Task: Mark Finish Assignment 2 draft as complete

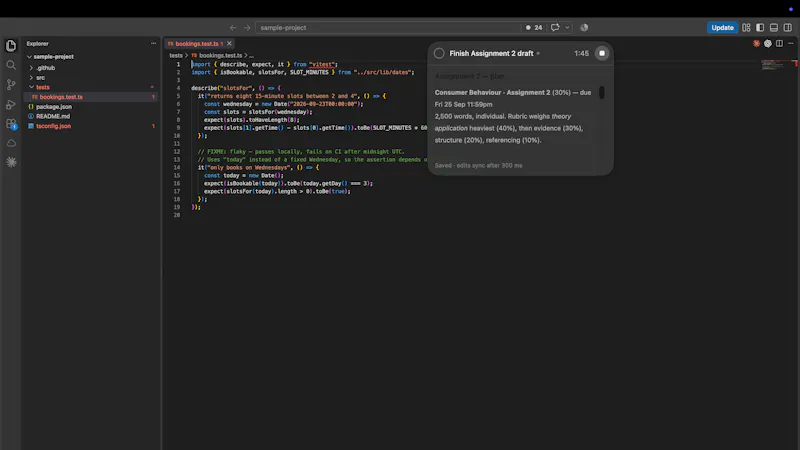Action: pos(439,53)
